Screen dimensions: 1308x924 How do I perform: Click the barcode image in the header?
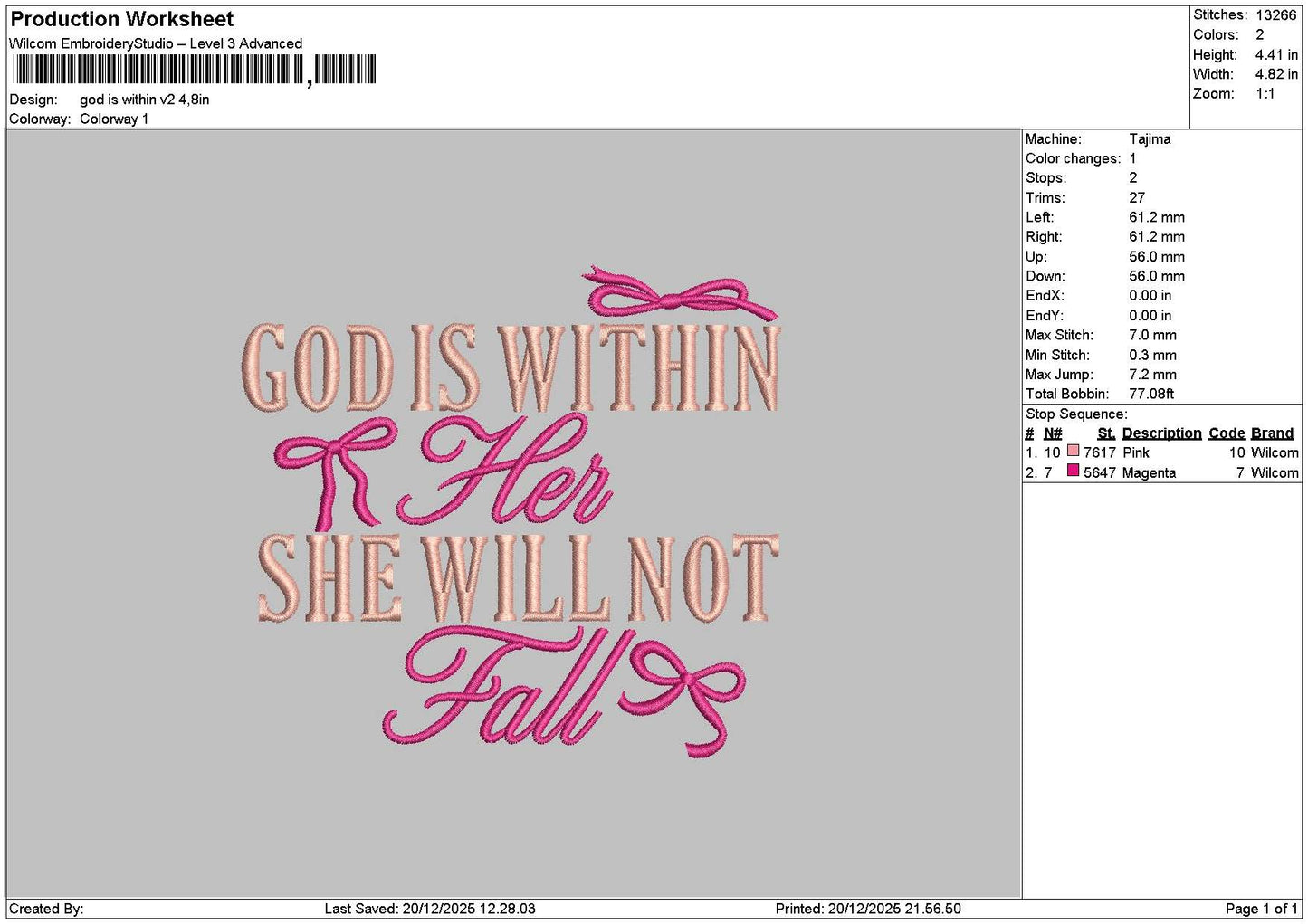pyautogui.click(x=195, y=70)
